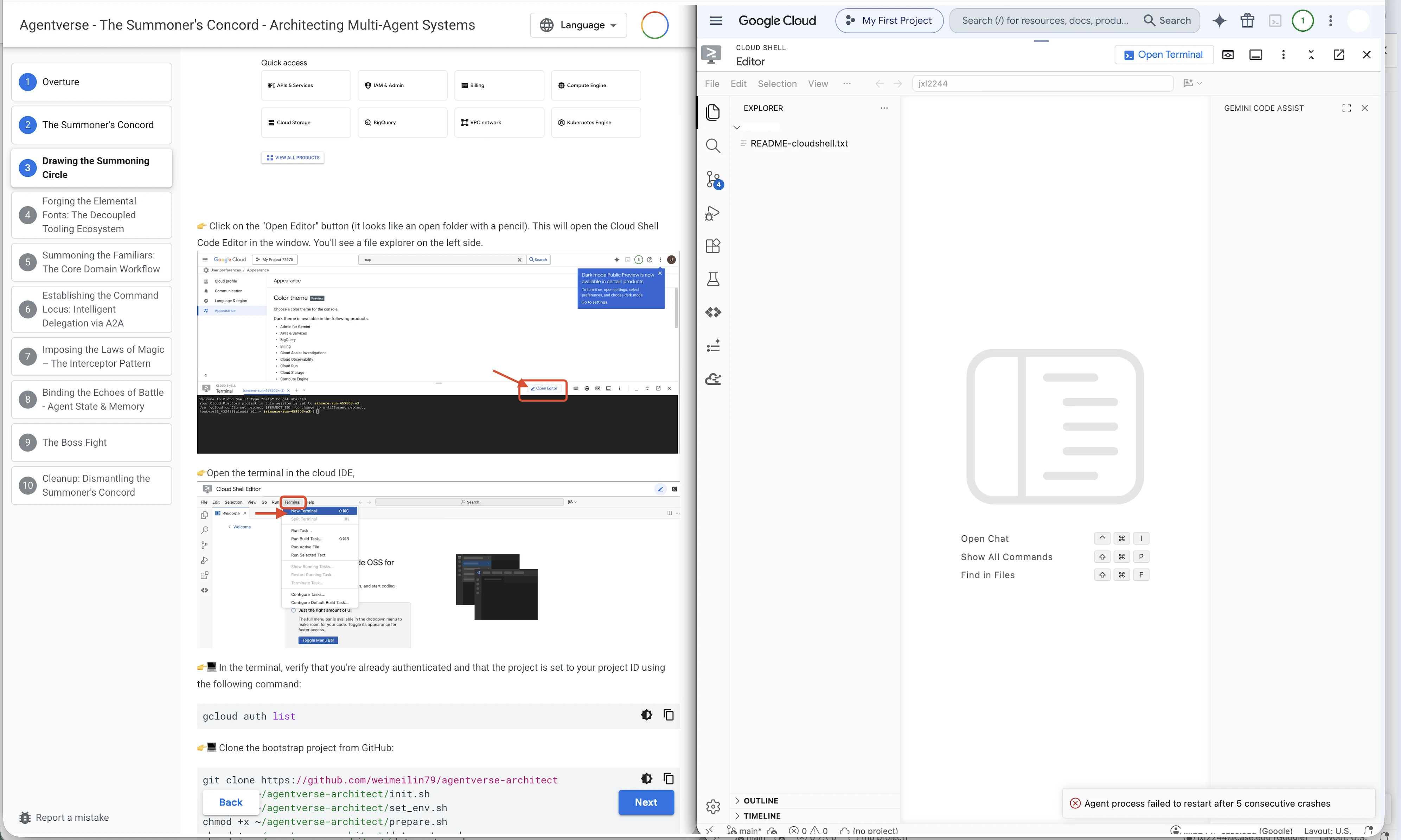Click the editor forward navigation arrow

click(x=897, y=83)
